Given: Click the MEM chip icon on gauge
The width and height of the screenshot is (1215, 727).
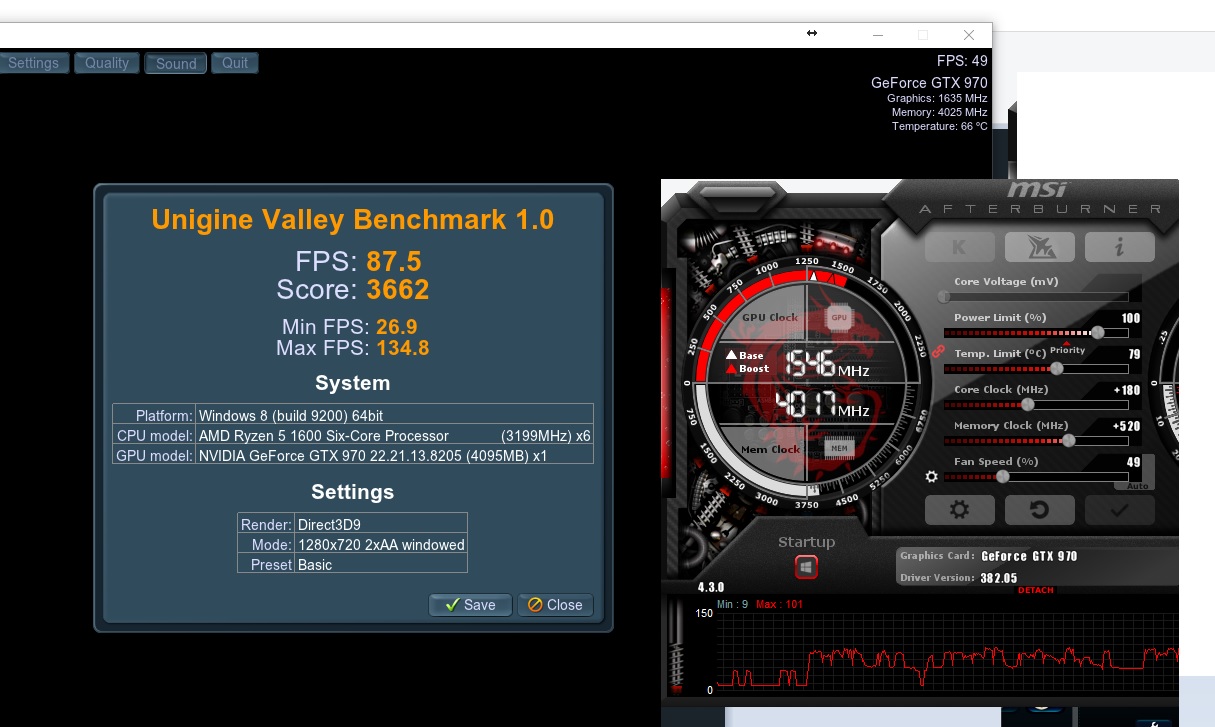Looking at the screenshot, I should (x=839, y=448).
